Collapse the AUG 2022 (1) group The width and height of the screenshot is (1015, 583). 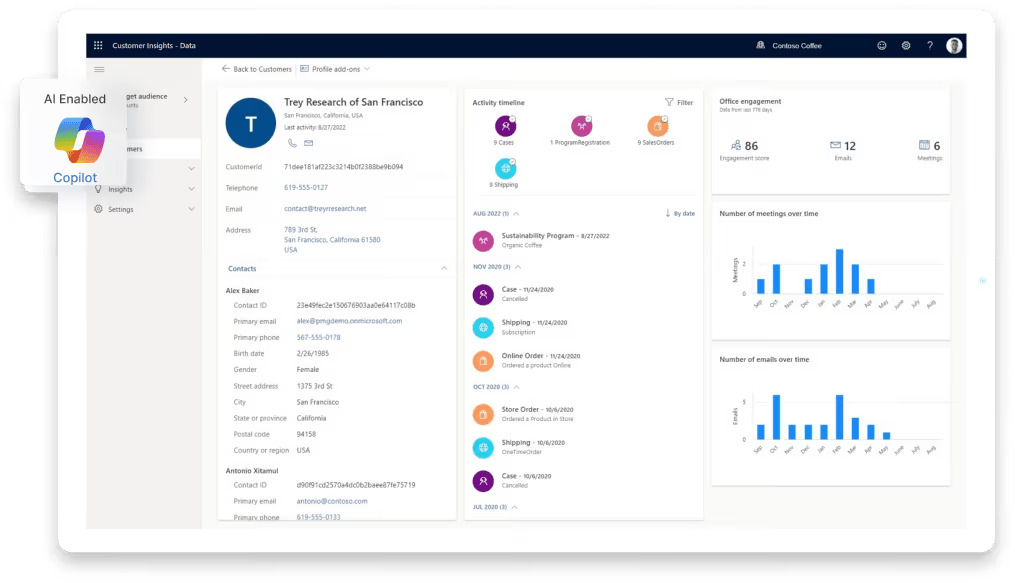tap(516, 214)
